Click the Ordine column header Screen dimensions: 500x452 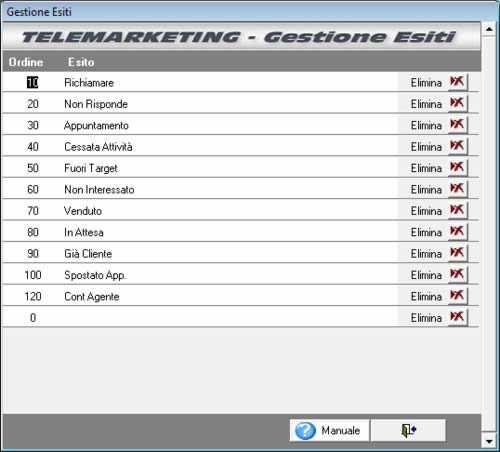[26, 62]
